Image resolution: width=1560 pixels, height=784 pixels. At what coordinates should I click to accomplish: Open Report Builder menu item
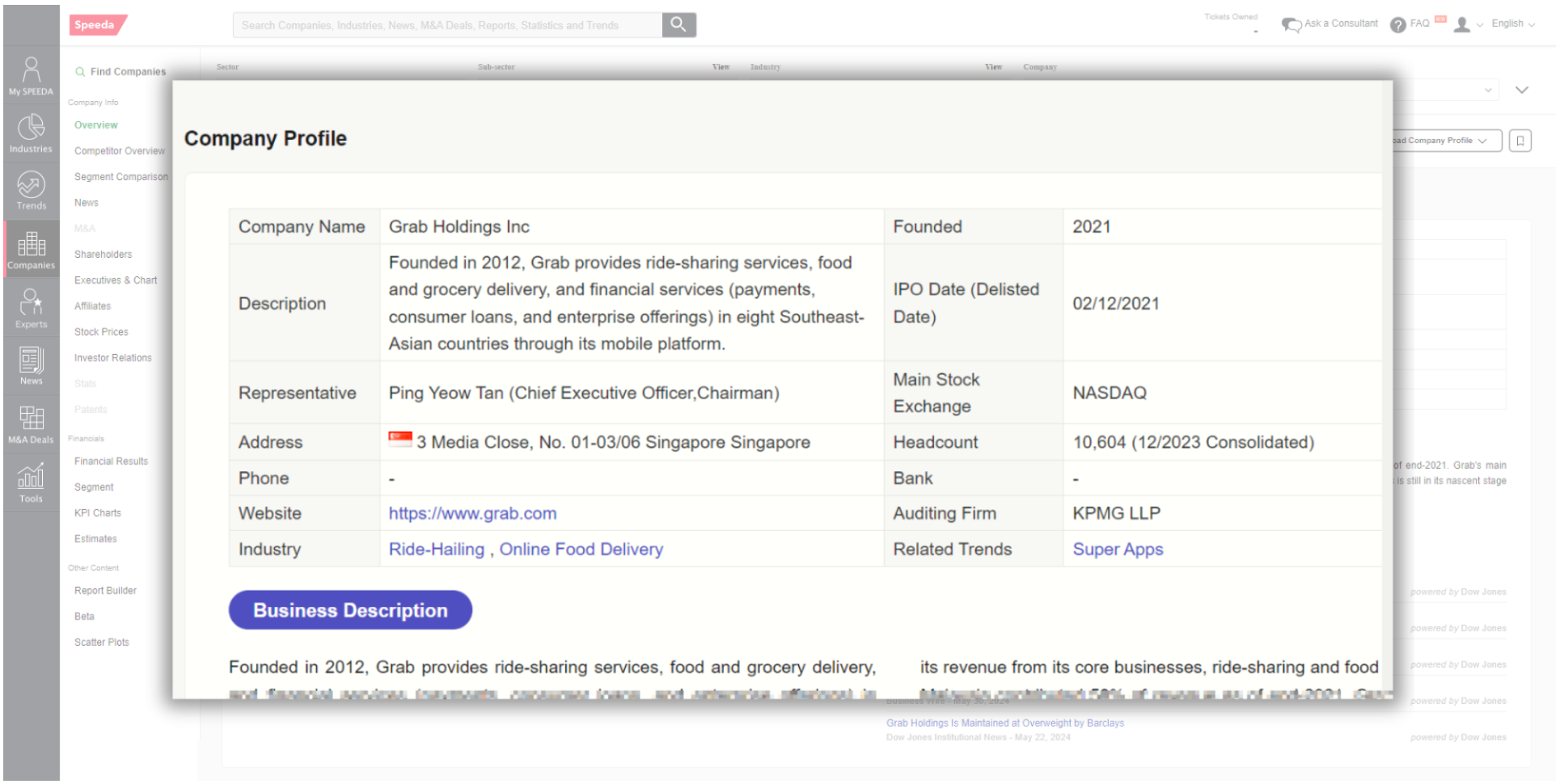(x=105, y=591)
